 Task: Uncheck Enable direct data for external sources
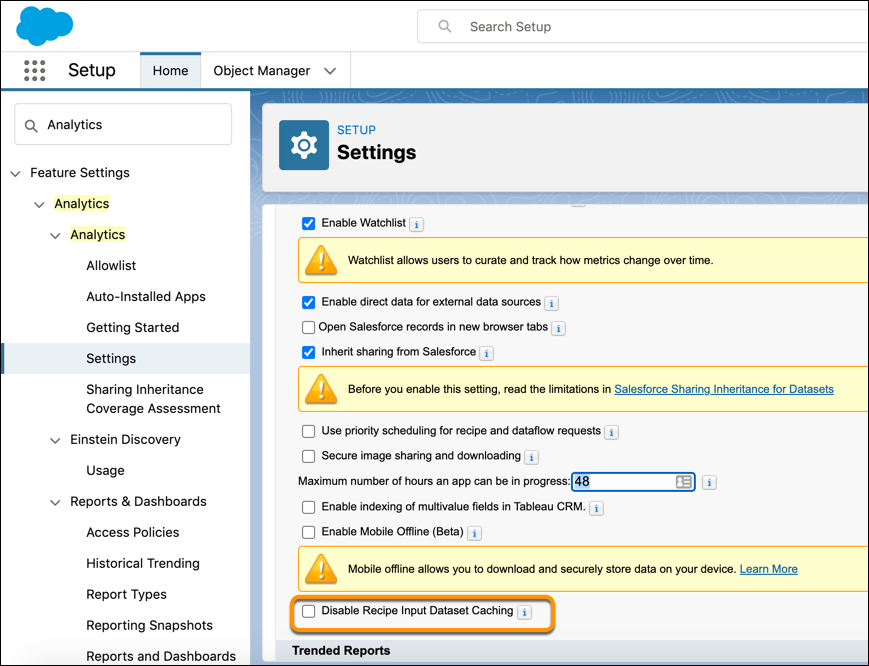[308, 303]
